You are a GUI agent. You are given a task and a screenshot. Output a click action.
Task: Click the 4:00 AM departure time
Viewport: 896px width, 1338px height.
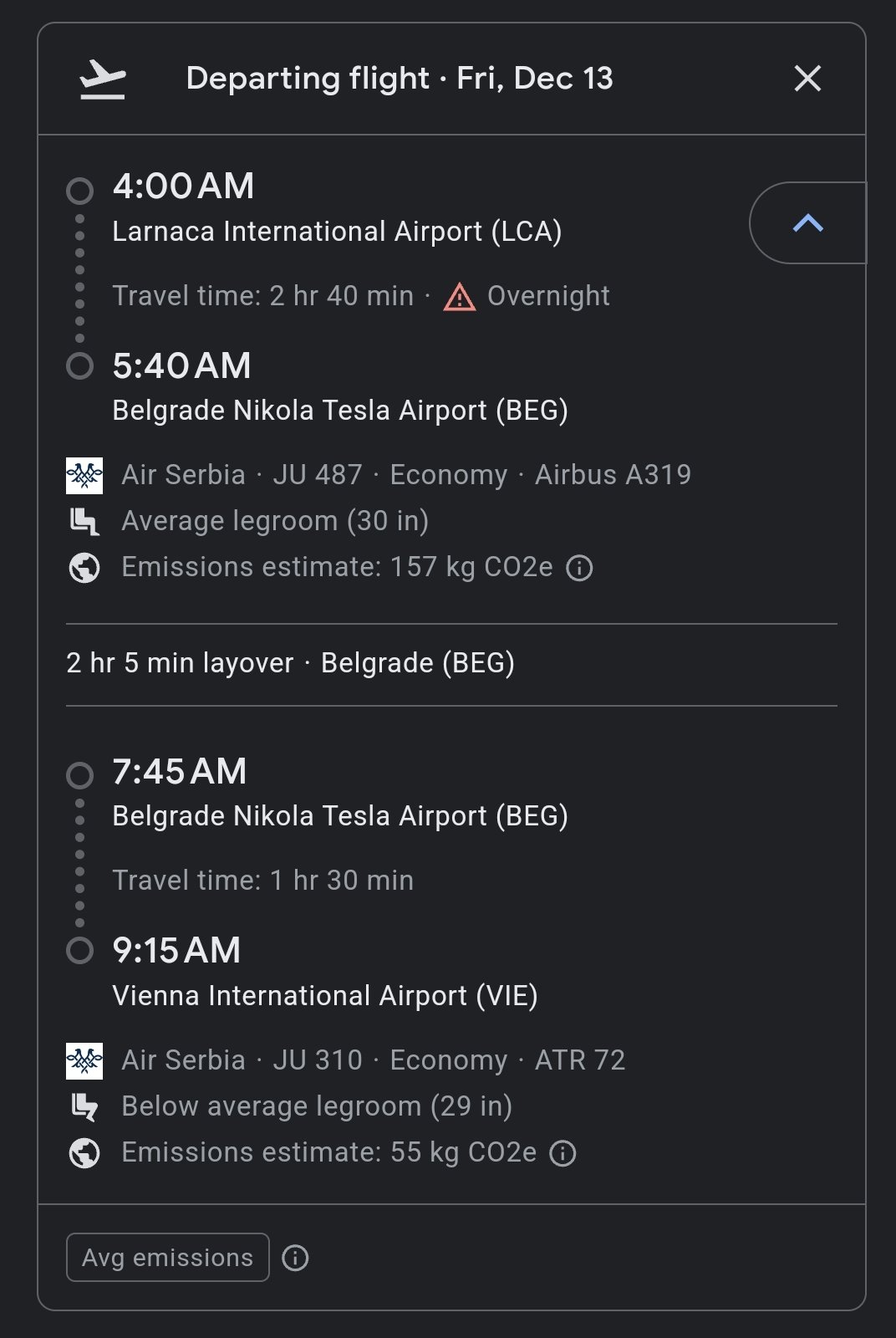(183, 186)
